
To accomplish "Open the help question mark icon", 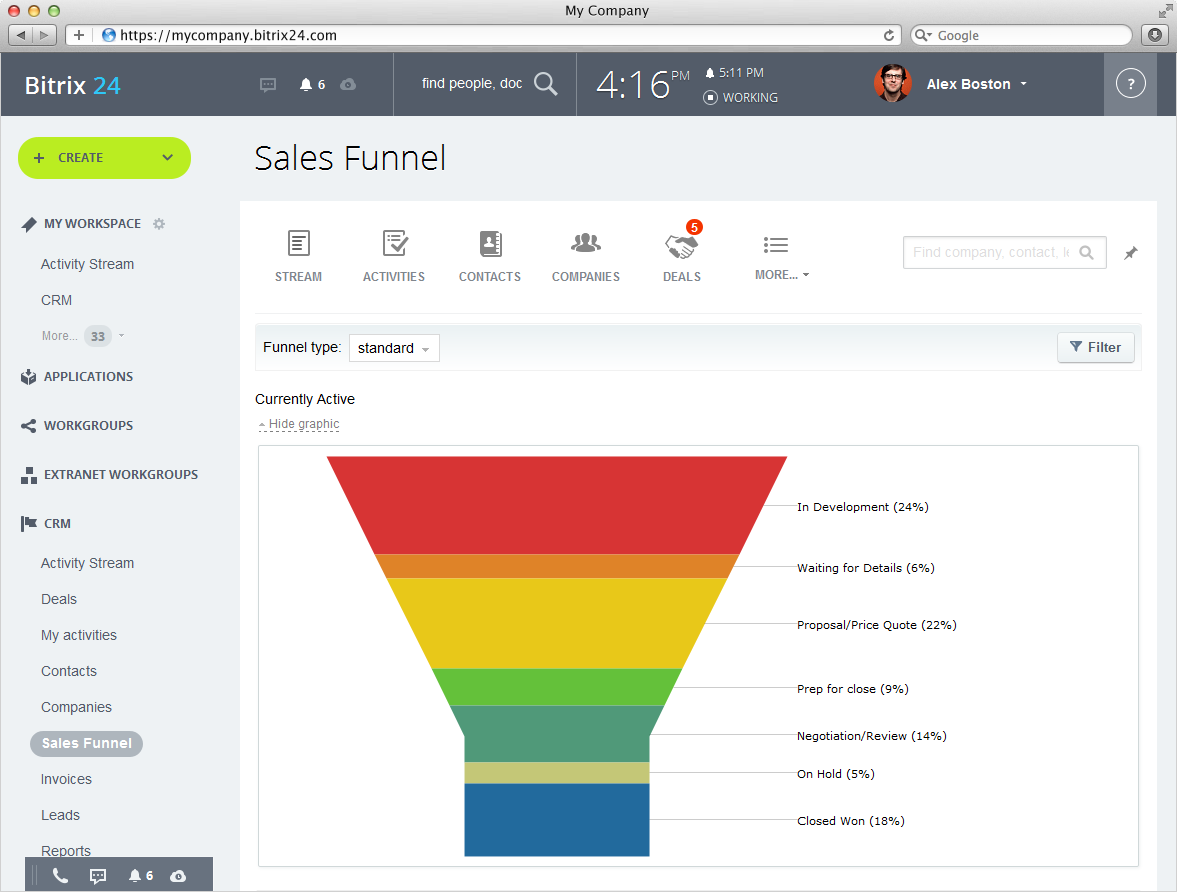I will click(x=1130, y=84).
